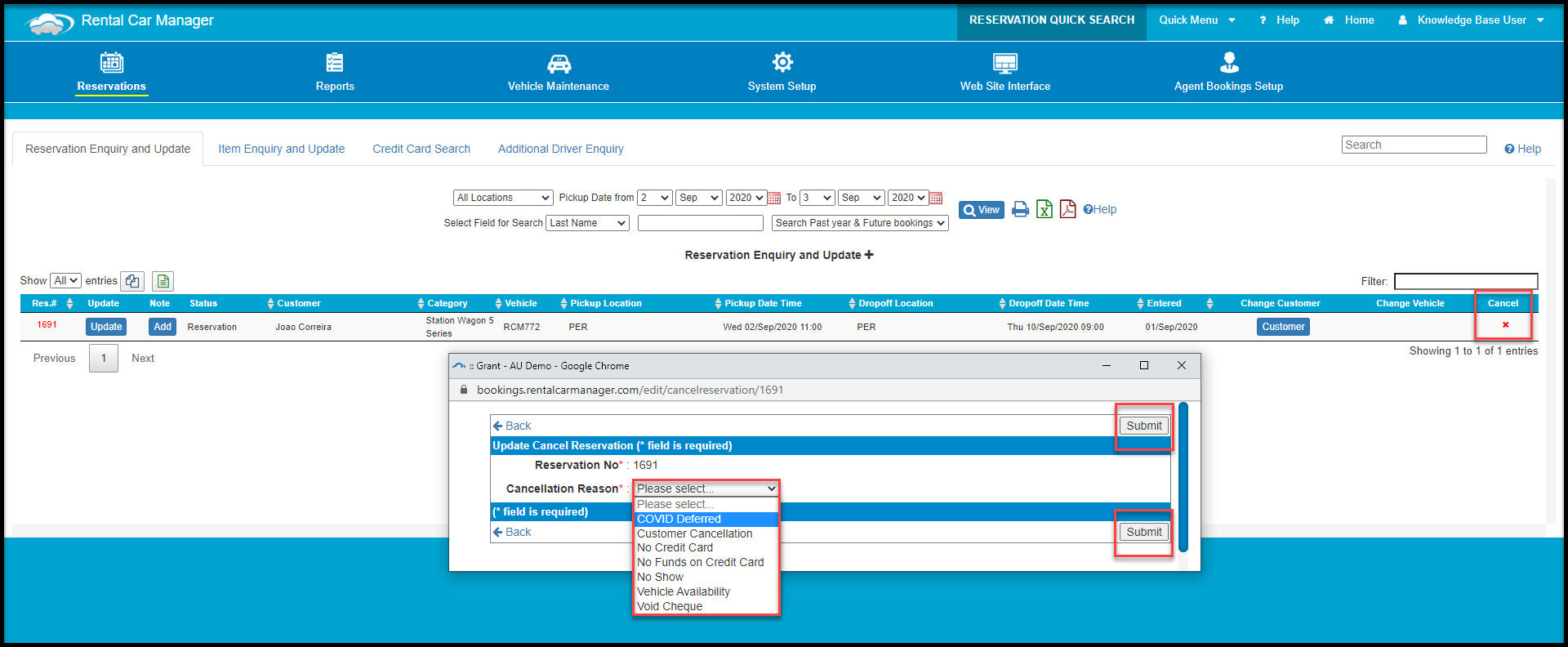Select No Credit Card reason
Viewport: 1568px width, 647px height.
click(706, 547)
